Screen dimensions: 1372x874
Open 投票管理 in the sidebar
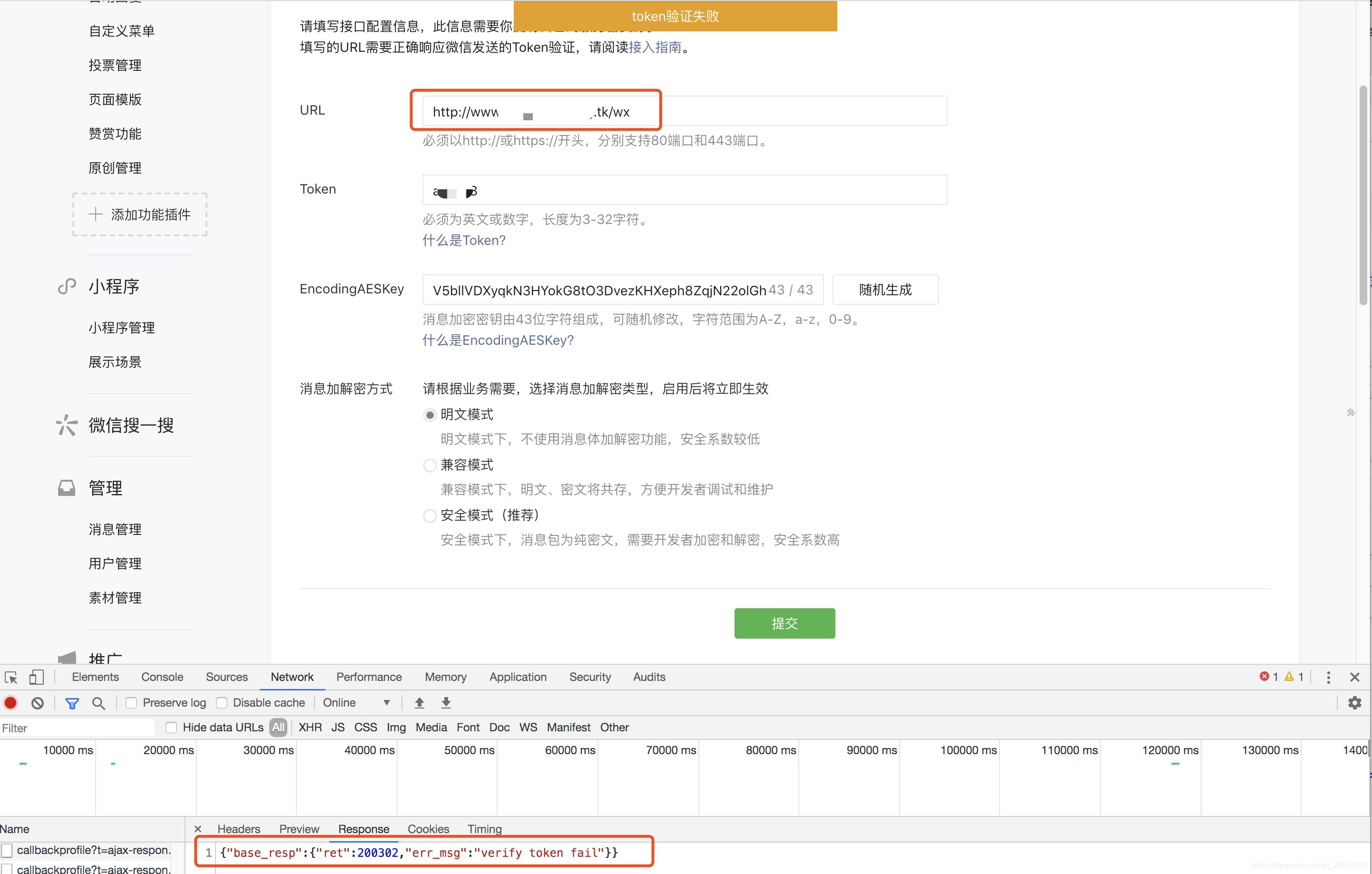[115, 65]
